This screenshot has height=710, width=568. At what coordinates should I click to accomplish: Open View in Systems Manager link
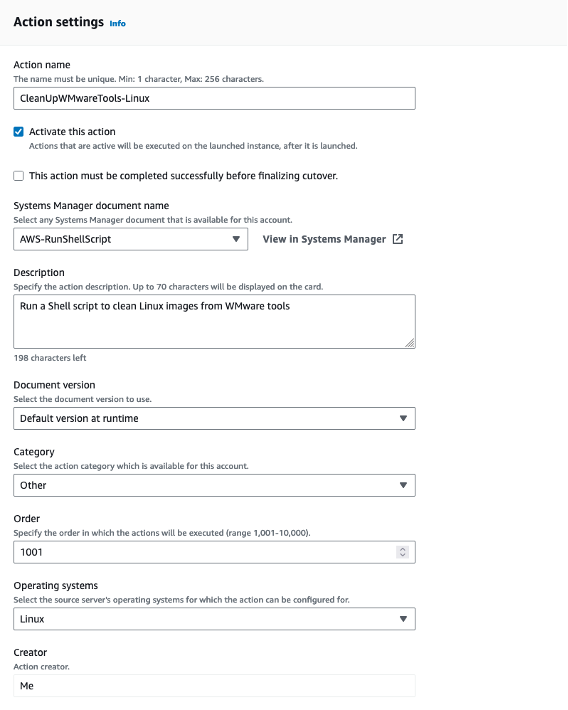pos(324,239)
